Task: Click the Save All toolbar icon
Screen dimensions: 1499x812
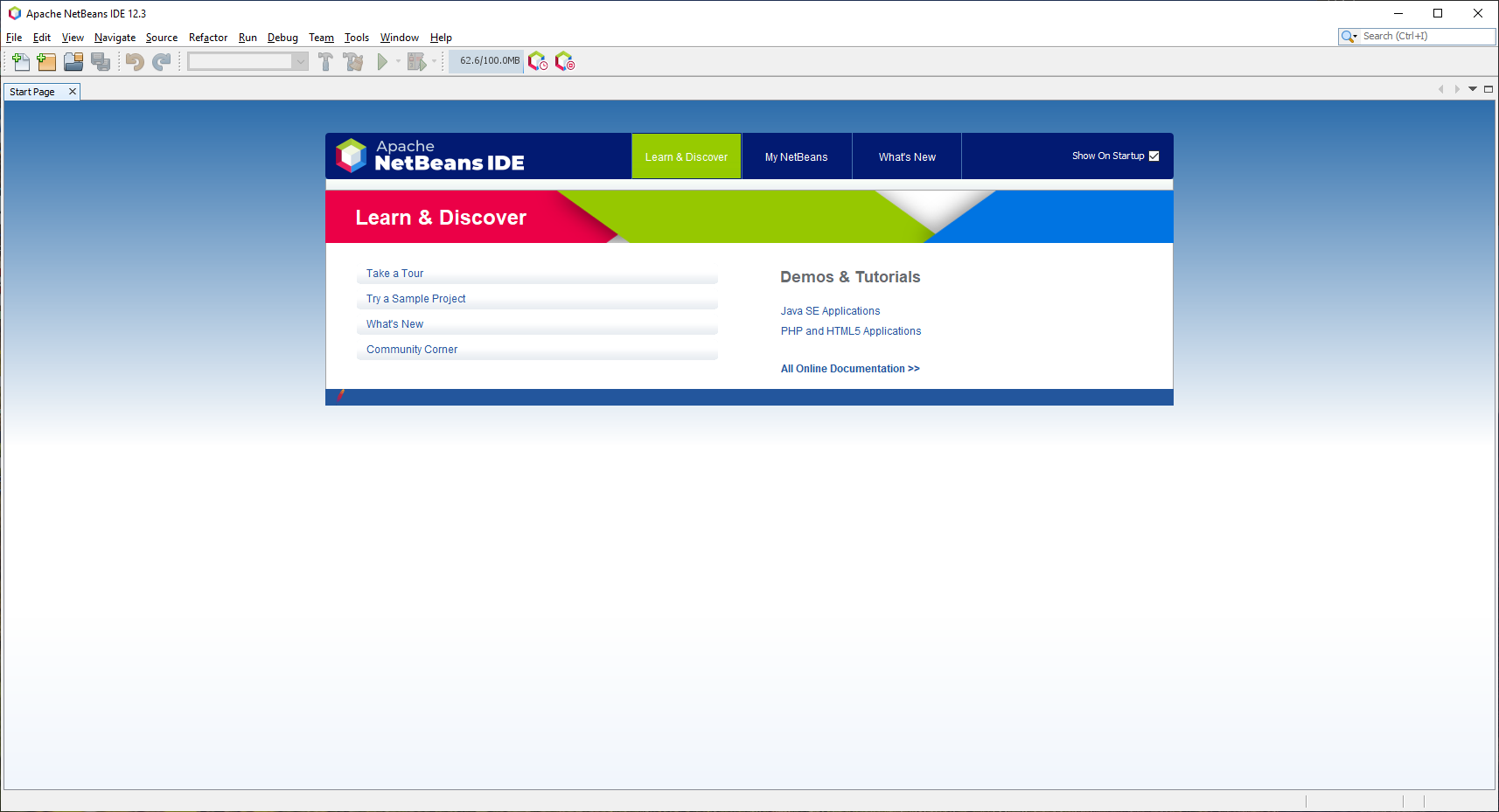Action: click(x=101, y=61)
